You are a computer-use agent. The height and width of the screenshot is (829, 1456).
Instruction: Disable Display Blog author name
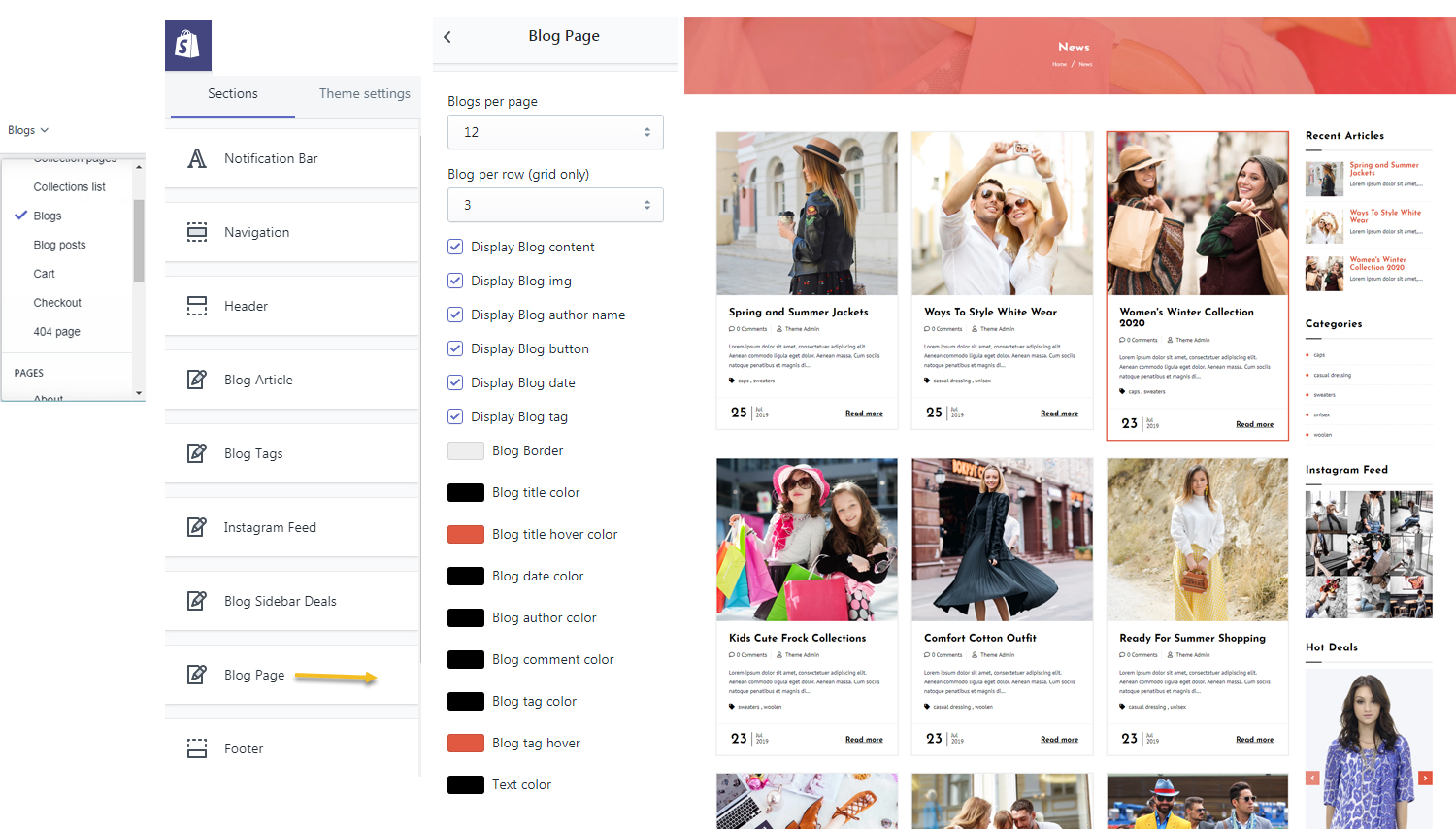pos(455,315)
